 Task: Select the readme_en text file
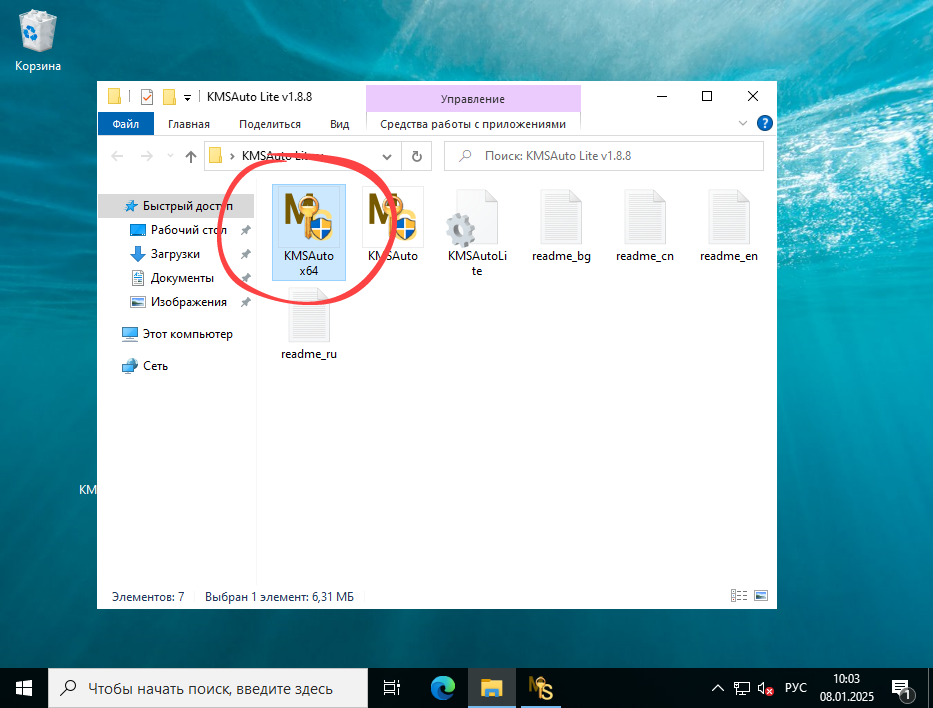[728, 217]
